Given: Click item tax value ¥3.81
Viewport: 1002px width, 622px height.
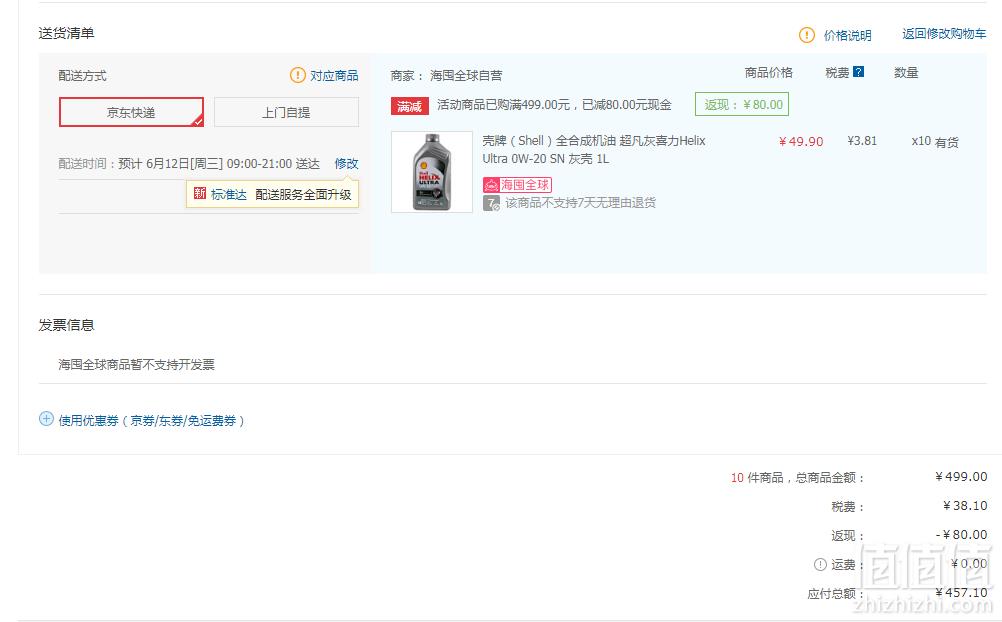Looking at the screenshot, I should (x=862, y=141).
